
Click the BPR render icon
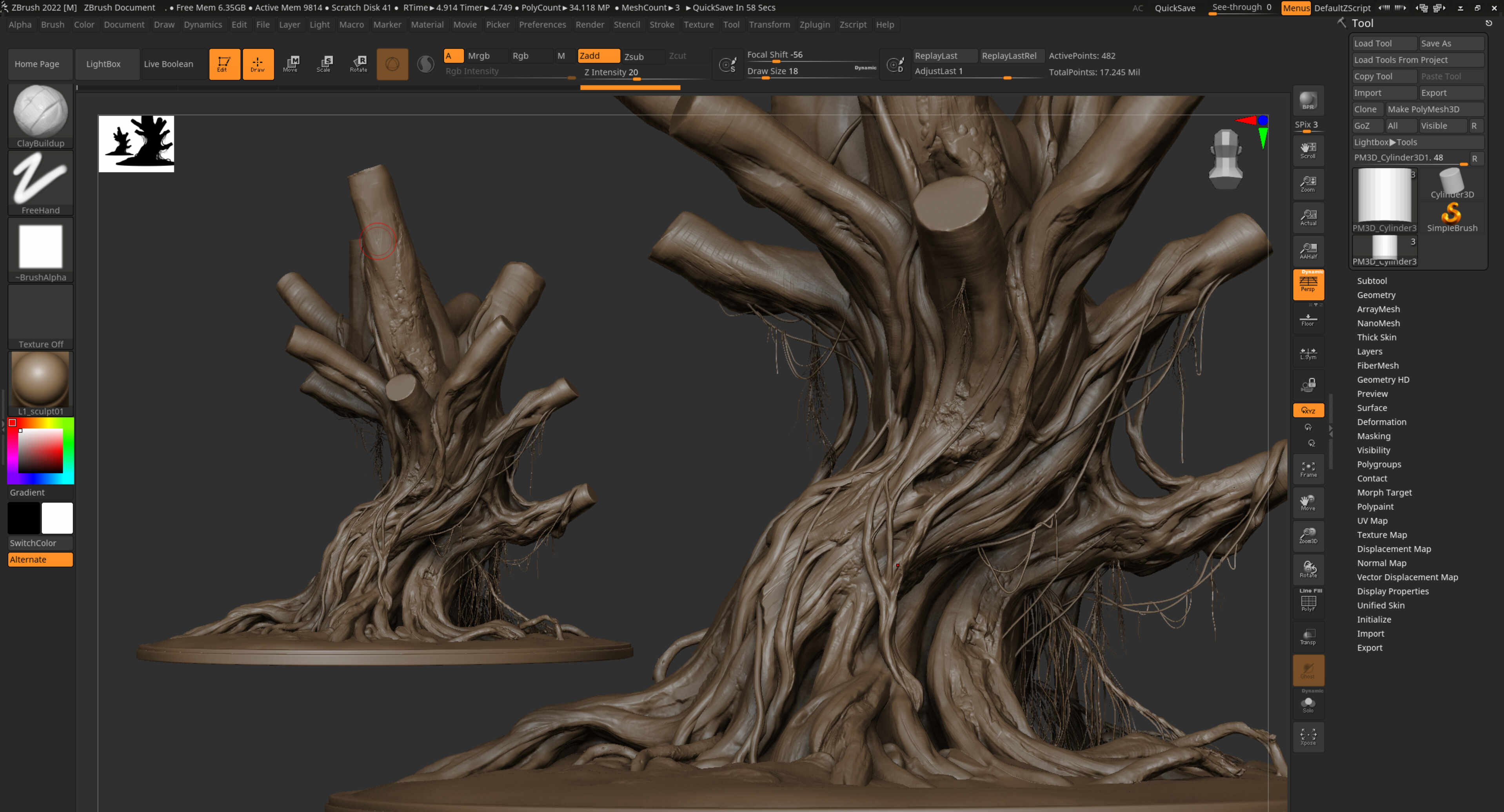tap(1308, 100)
